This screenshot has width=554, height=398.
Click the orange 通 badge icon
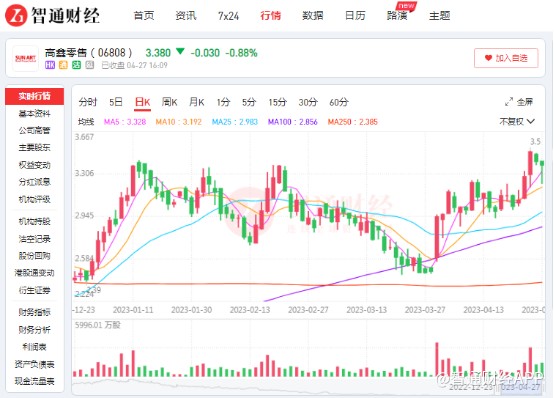click(x=63, y=65)
